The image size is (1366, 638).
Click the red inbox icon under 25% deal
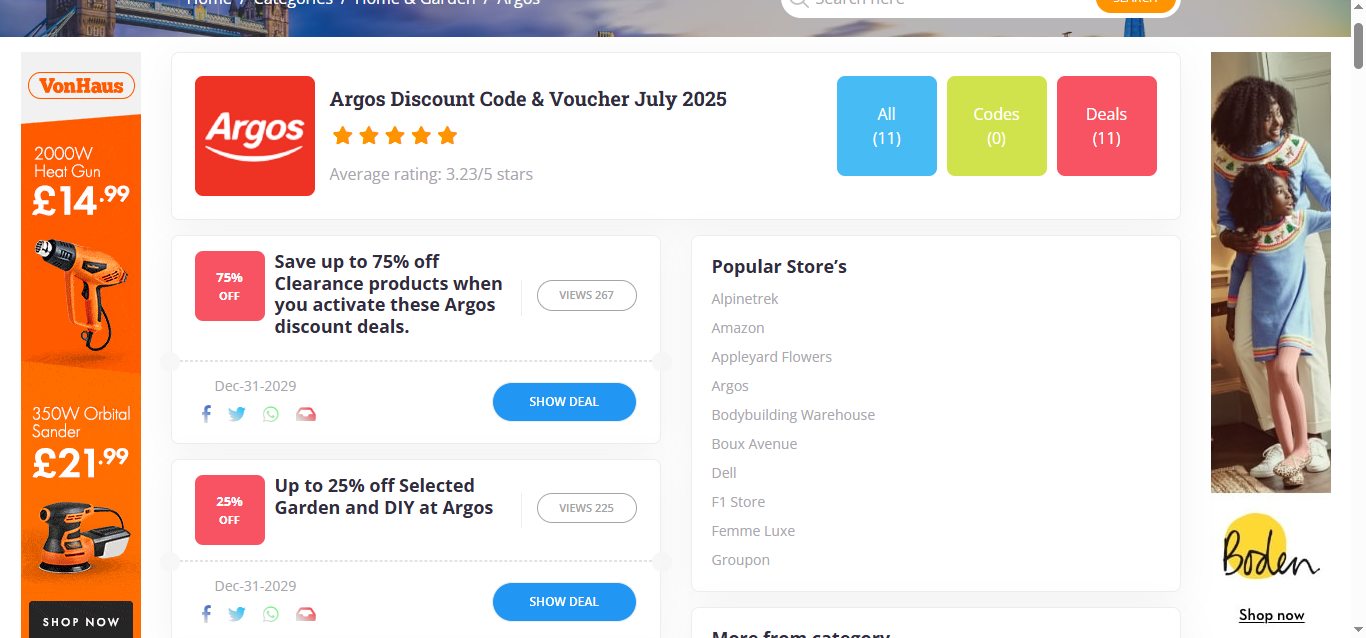point(306,614)
